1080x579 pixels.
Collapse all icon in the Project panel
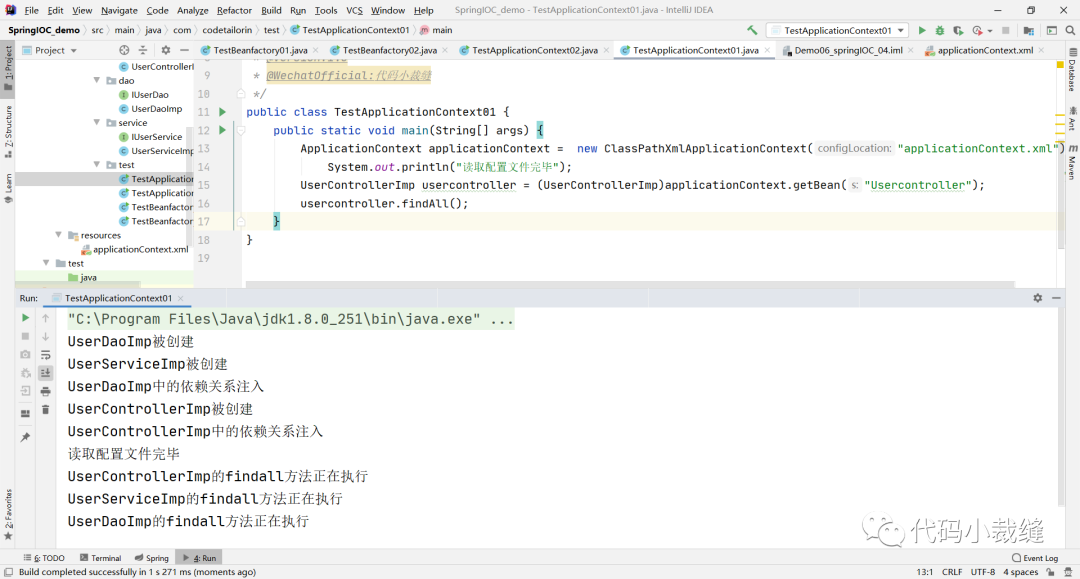click(x=143, y=50)
